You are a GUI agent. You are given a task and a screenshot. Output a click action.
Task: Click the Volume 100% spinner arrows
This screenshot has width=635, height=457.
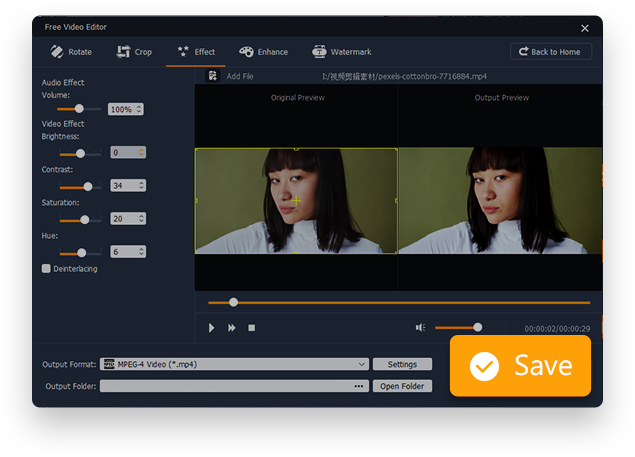click(x=139, y=109)
